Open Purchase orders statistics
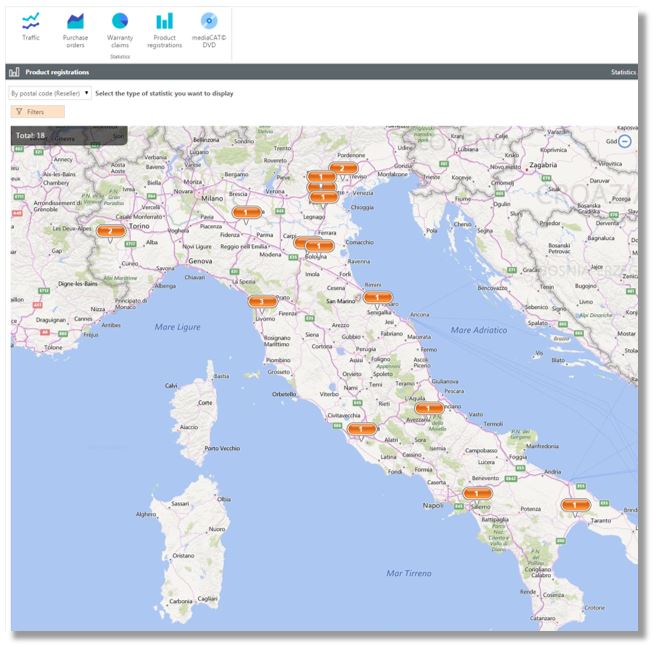The width and height of the screenshot is (653, 645). (75, 26)
